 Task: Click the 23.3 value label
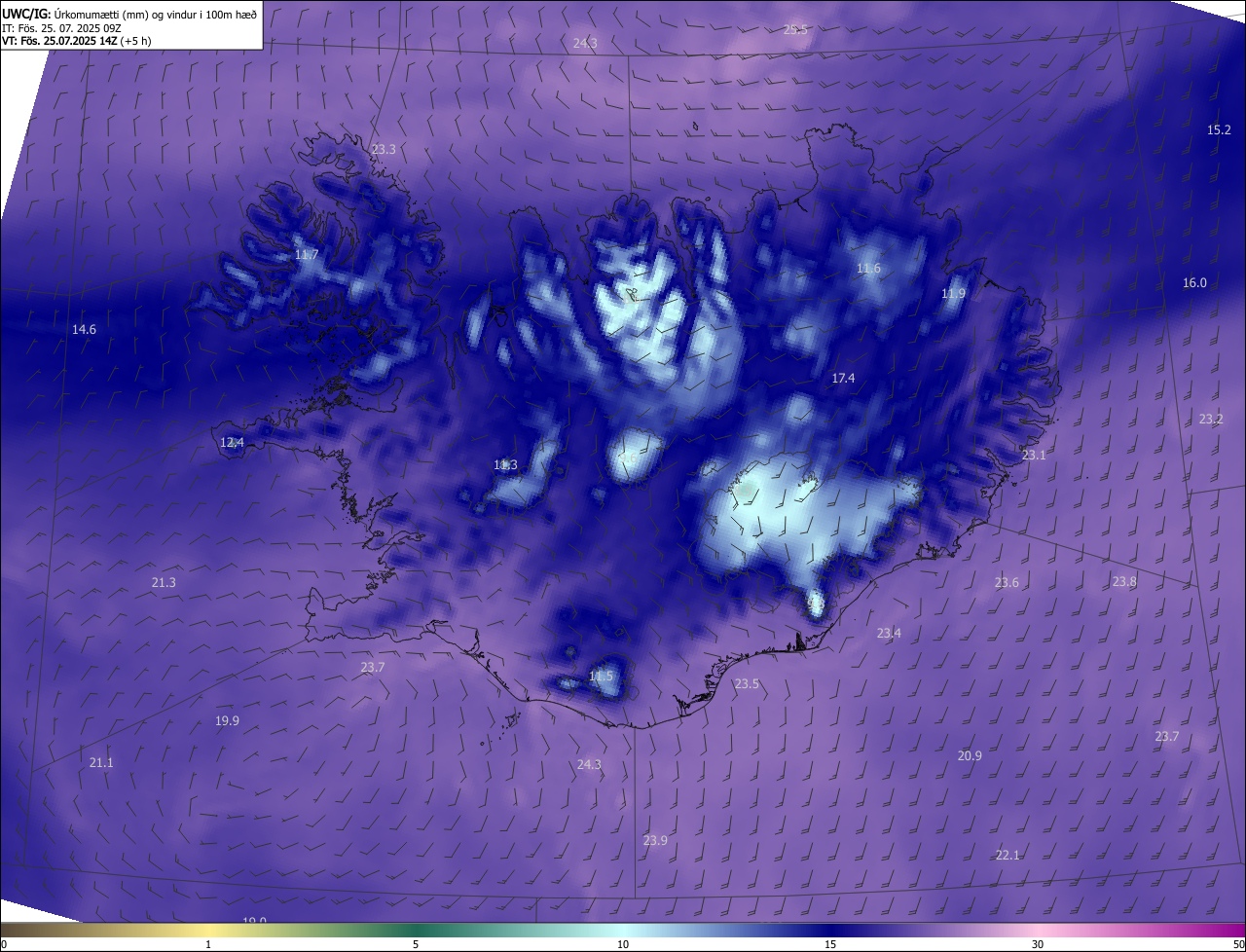click(384, 150)
